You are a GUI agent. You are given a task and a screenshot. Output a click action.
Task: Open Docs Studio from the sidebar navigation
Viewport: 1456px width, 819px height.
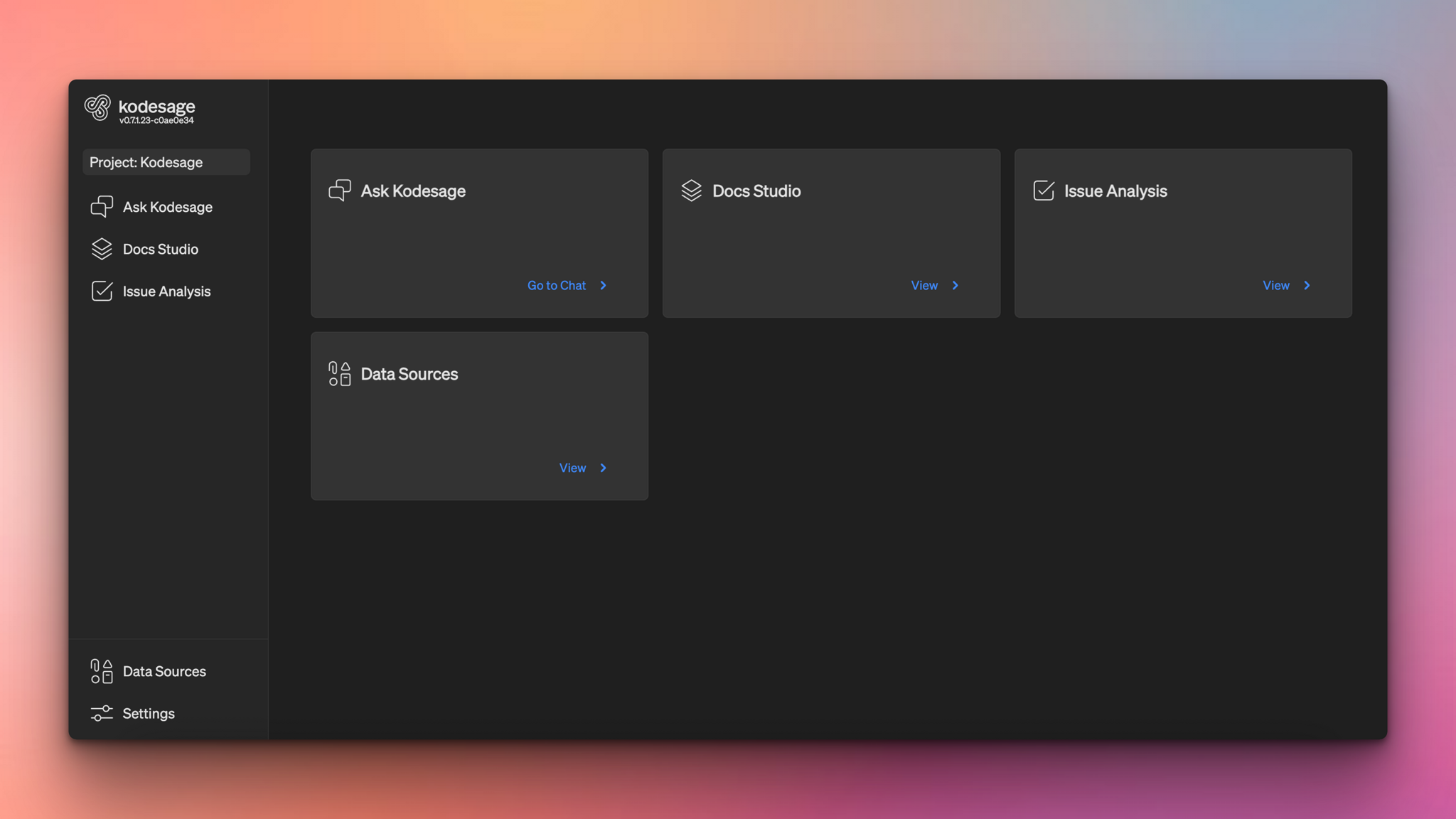pos(160,249)
